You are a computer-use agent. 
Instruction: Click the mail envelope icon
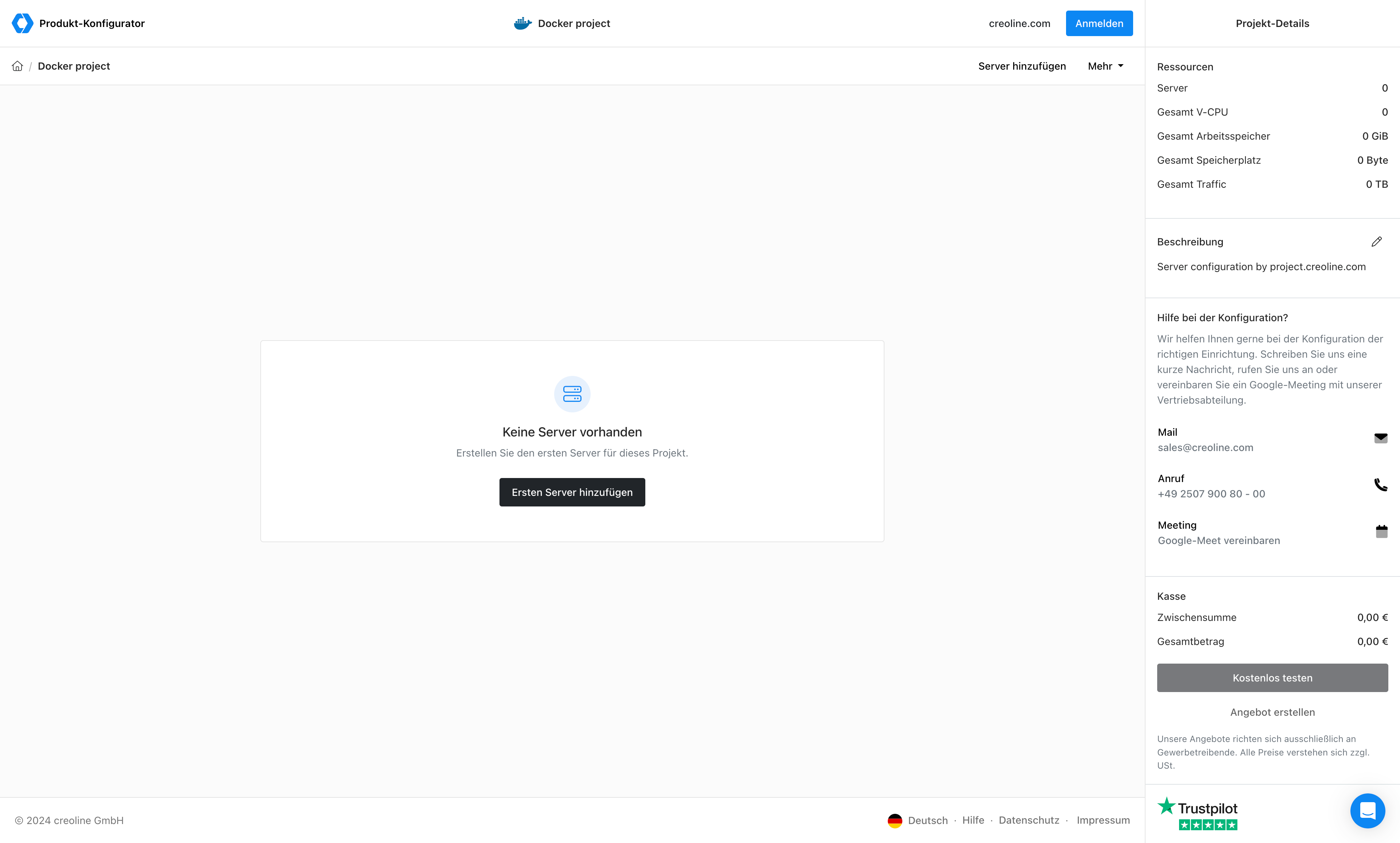click(1381, 438)
